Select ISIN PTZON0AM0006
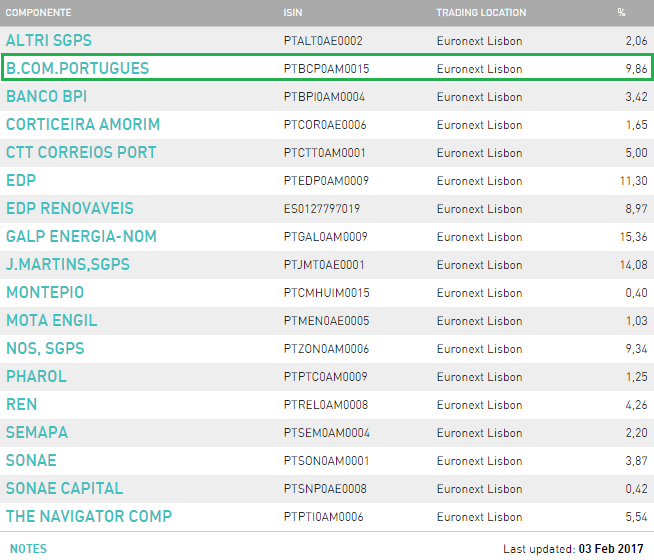Viewport: 654px width, 560px height. click(327, 349)
